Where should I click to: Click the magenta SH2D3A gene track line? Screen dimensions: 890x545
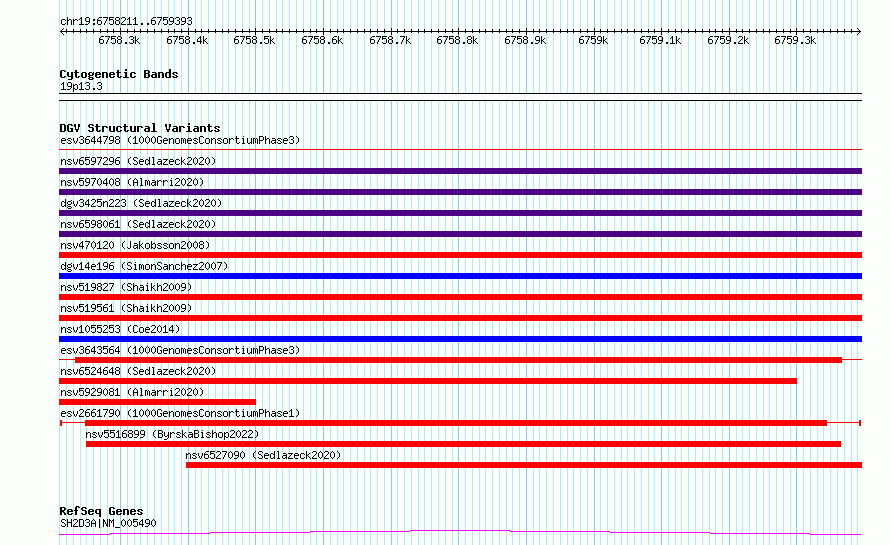point(460,531)
